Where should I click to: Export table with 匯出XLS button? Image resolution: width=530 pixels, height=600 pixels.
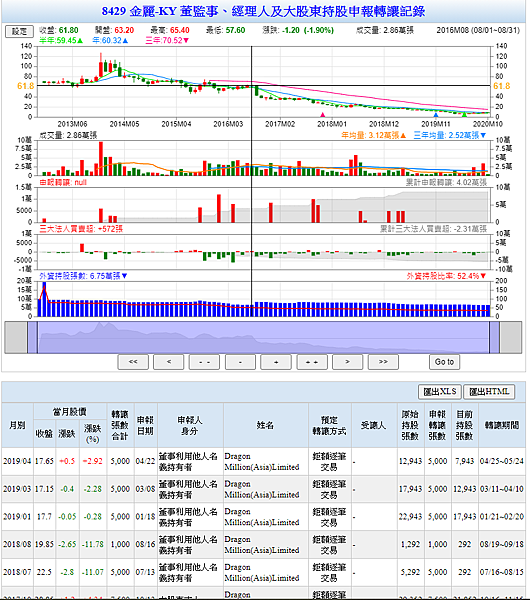440,392
